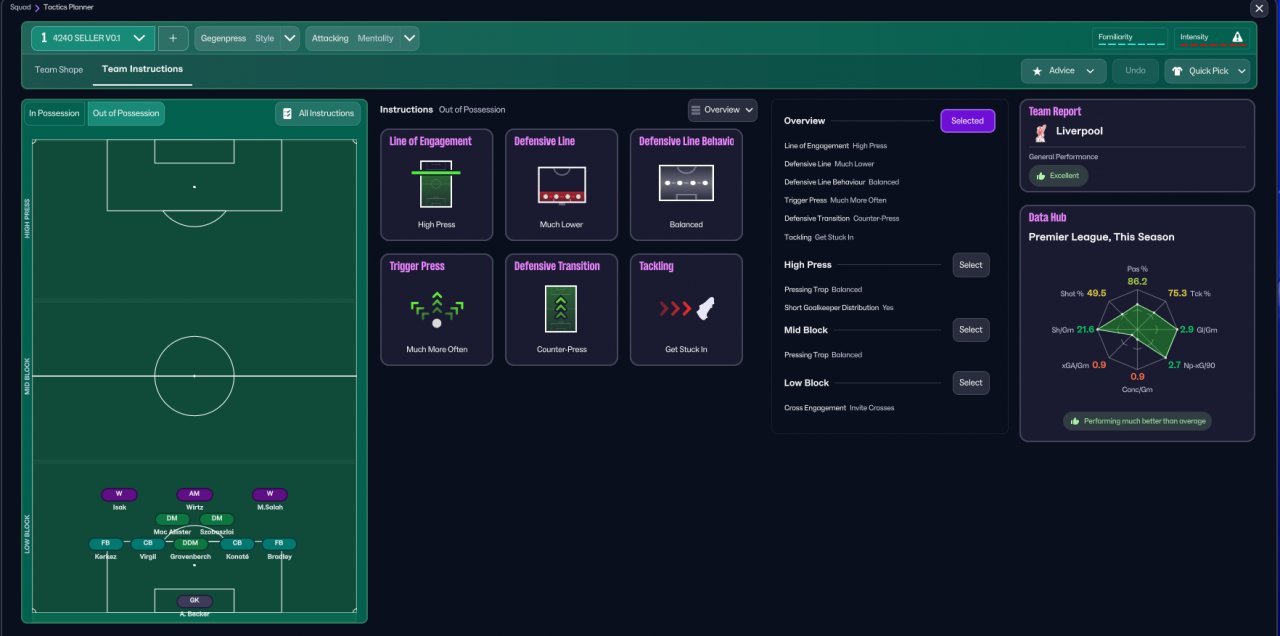Viewport: 1280px width, 636px height.
Task: Click the Select button for High Press
Action: 971,265
